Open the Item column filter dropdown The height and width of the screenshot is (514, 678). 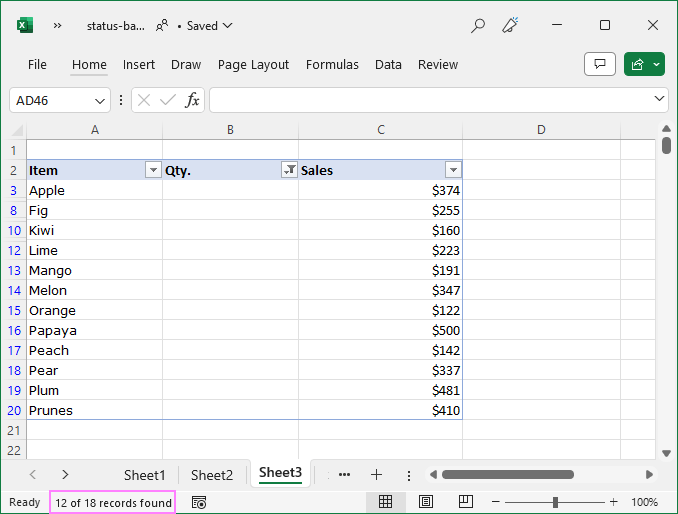pos(153,170)
